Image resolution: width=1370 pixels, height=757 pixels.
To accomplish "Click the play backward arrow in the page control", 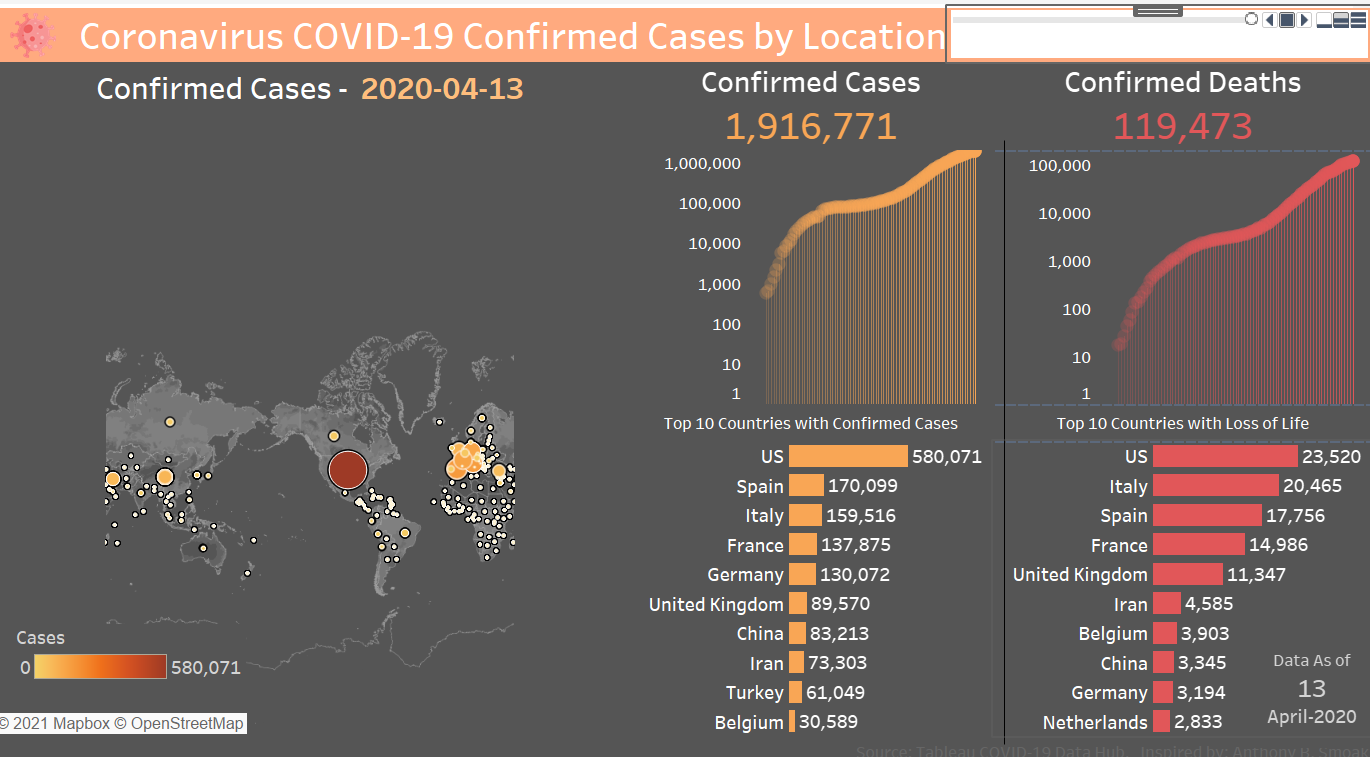I will click(x=1269, y=19).
